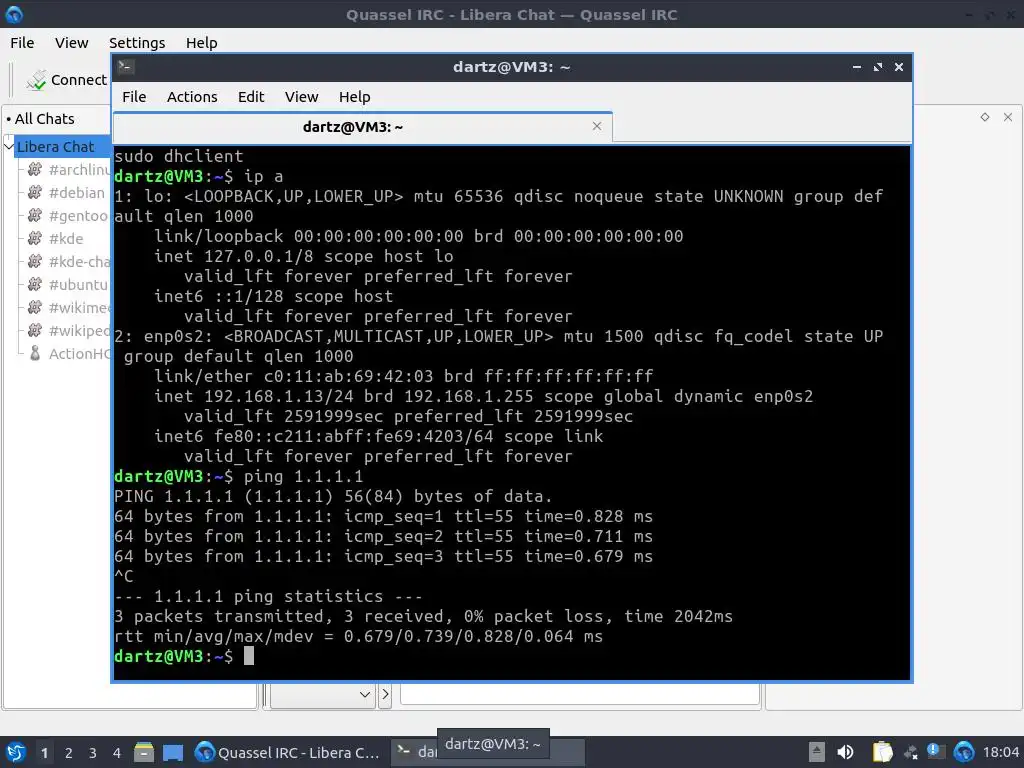Click the update notifier tray icon
The image size is (1024, 768).
point(936,752)
